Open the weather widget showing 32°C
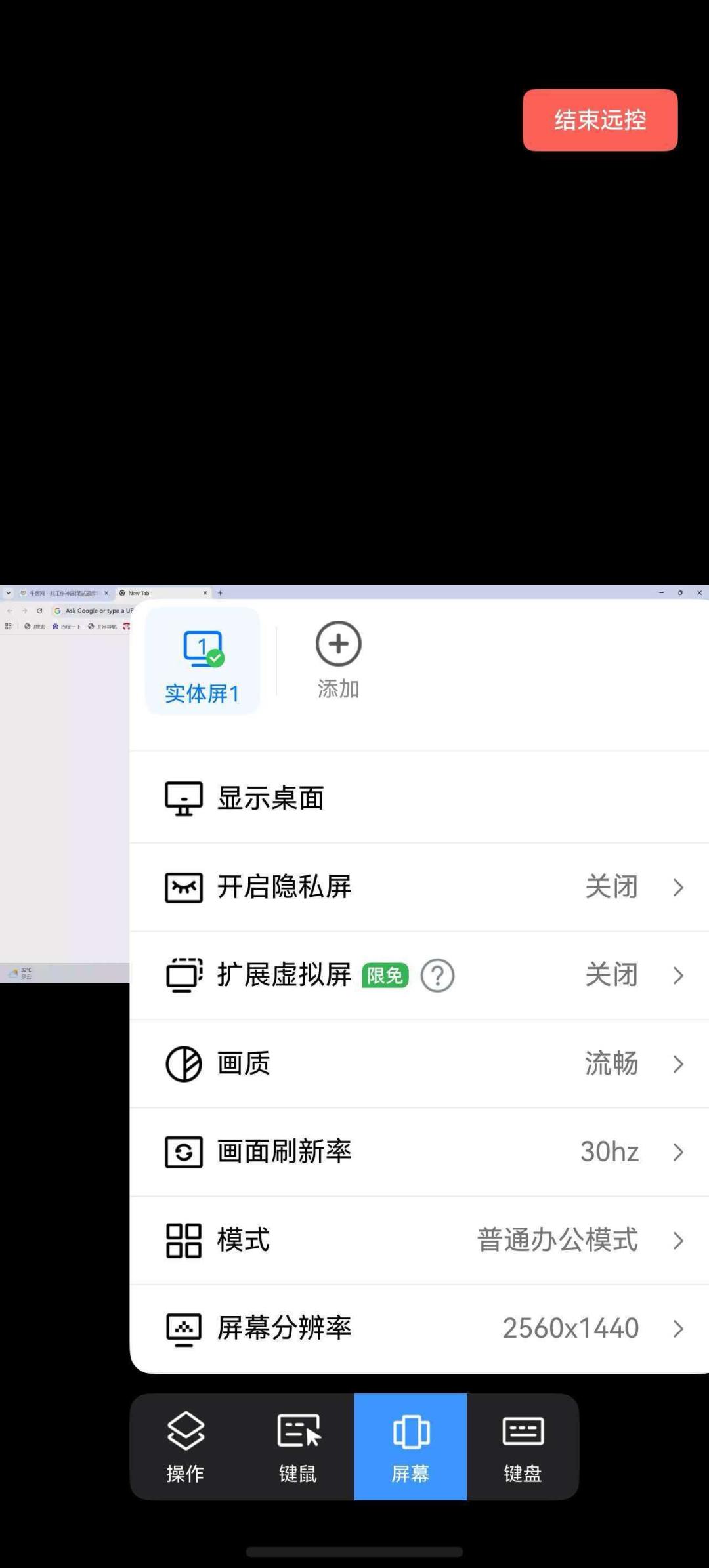This screenshot has height=1568, width=709. point(20,973)
